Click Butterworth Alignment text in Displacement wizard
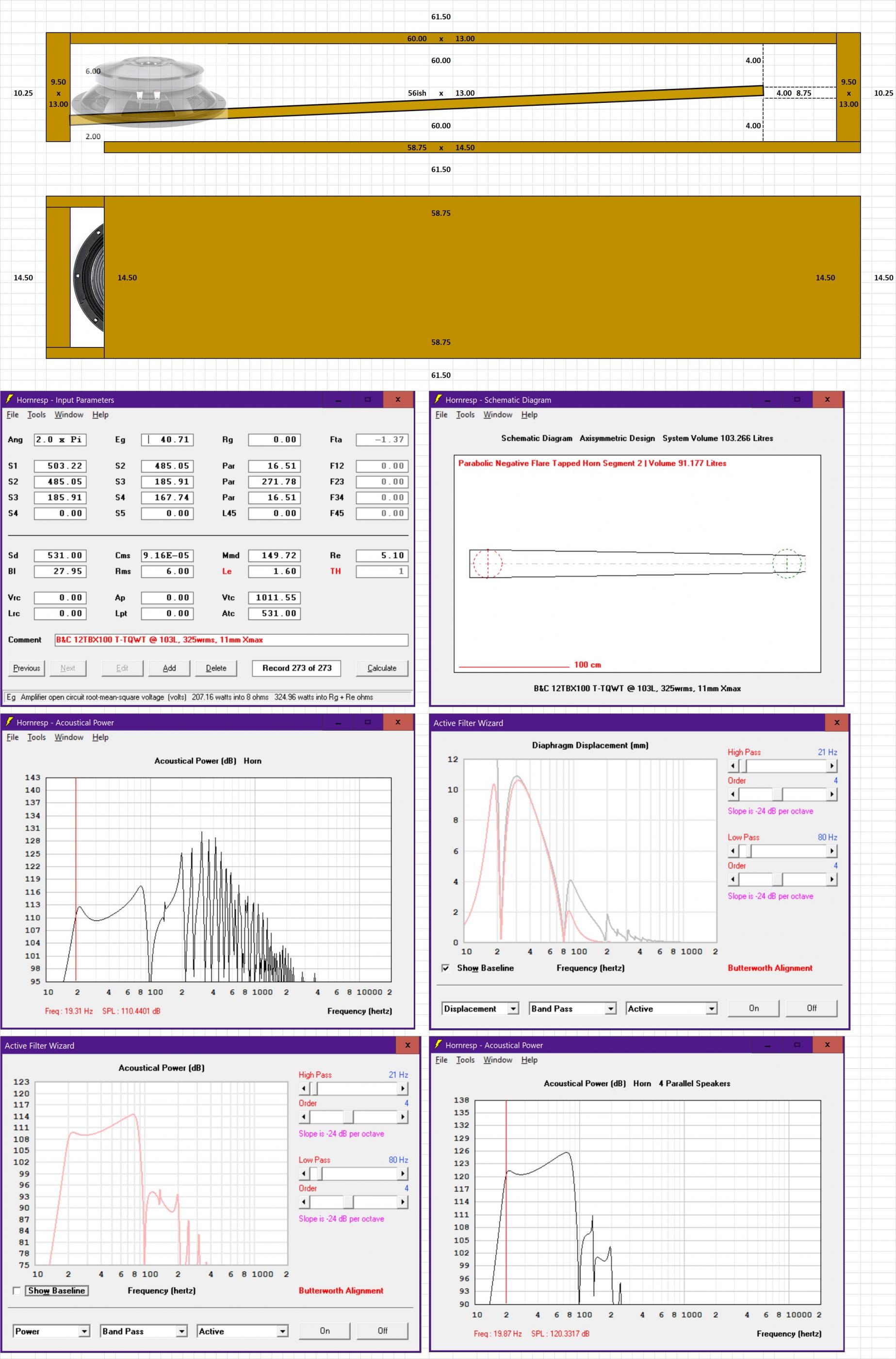The height and width of the screenshot is (1359, 896). point(770,968)
